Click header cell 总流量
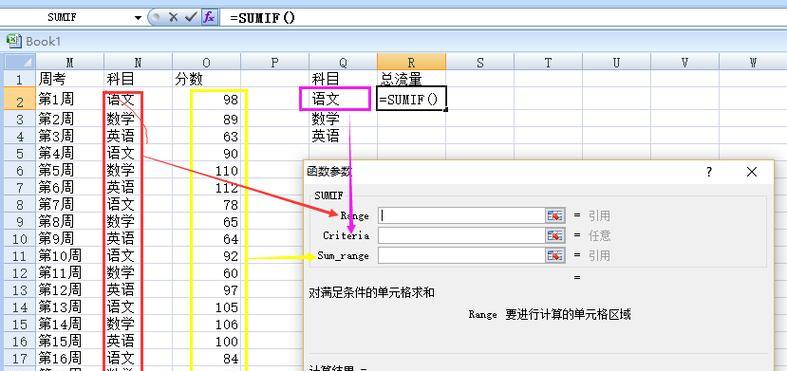Screen dimensions: 787x371 tap(411, 79)
